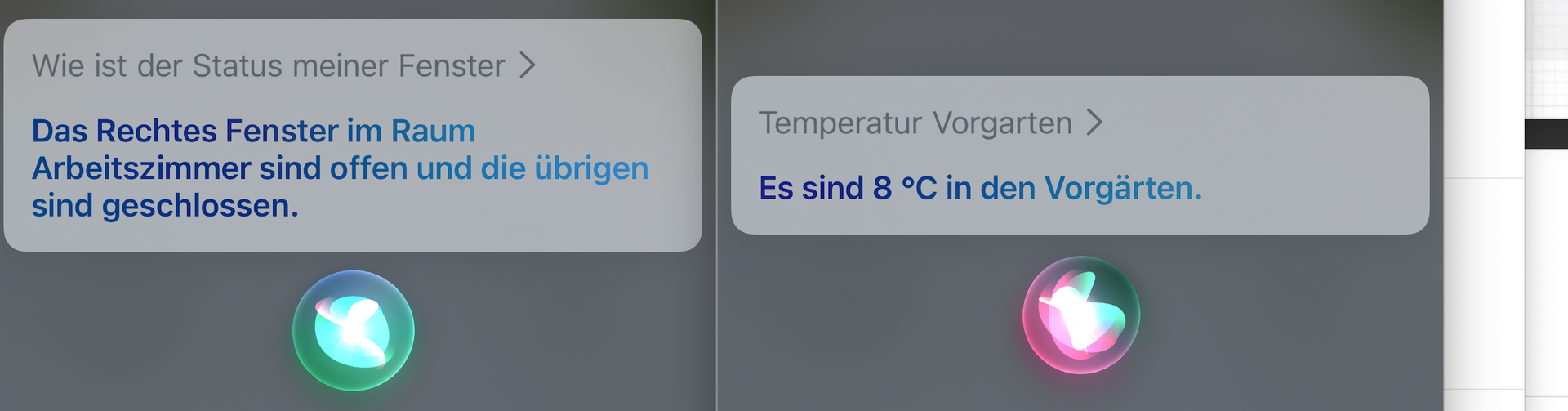Click the word "Vorgärten" in the answer
This screenshot has width=1568, height=411.
click(x=1123, y=188)
